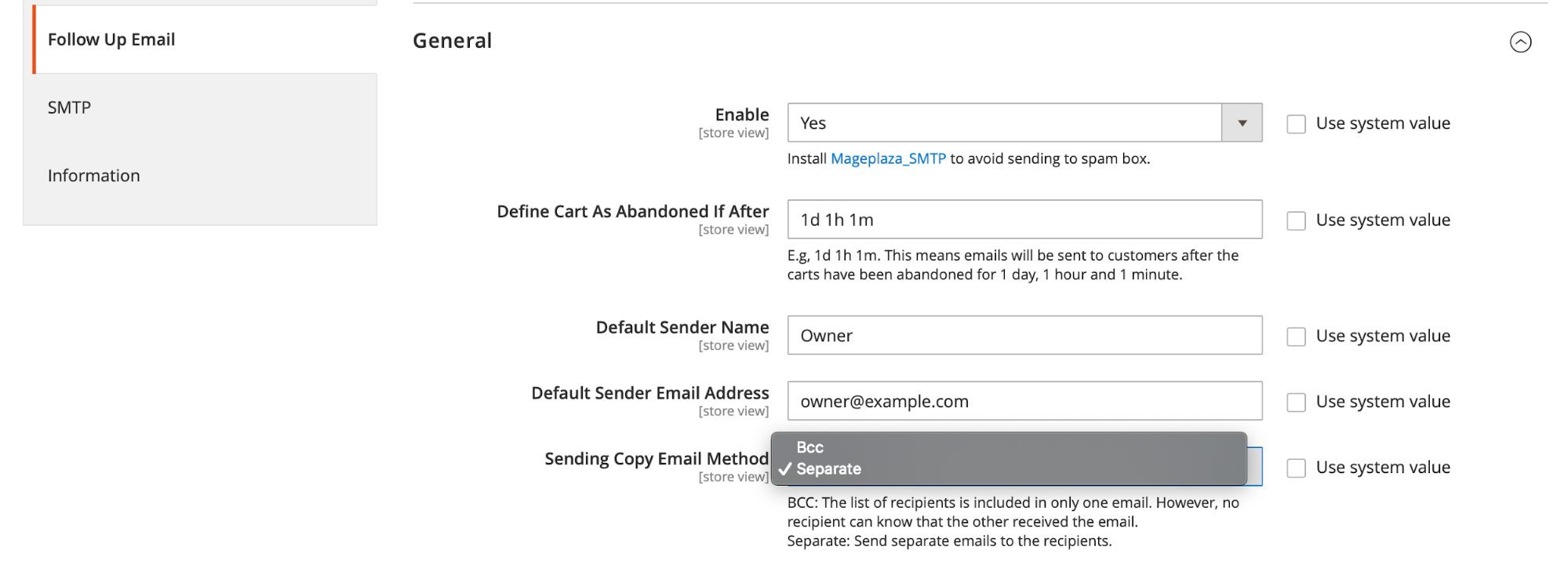
Task: Open the Follow Up Email sidebar tab
Action: (x=111, y=40)
